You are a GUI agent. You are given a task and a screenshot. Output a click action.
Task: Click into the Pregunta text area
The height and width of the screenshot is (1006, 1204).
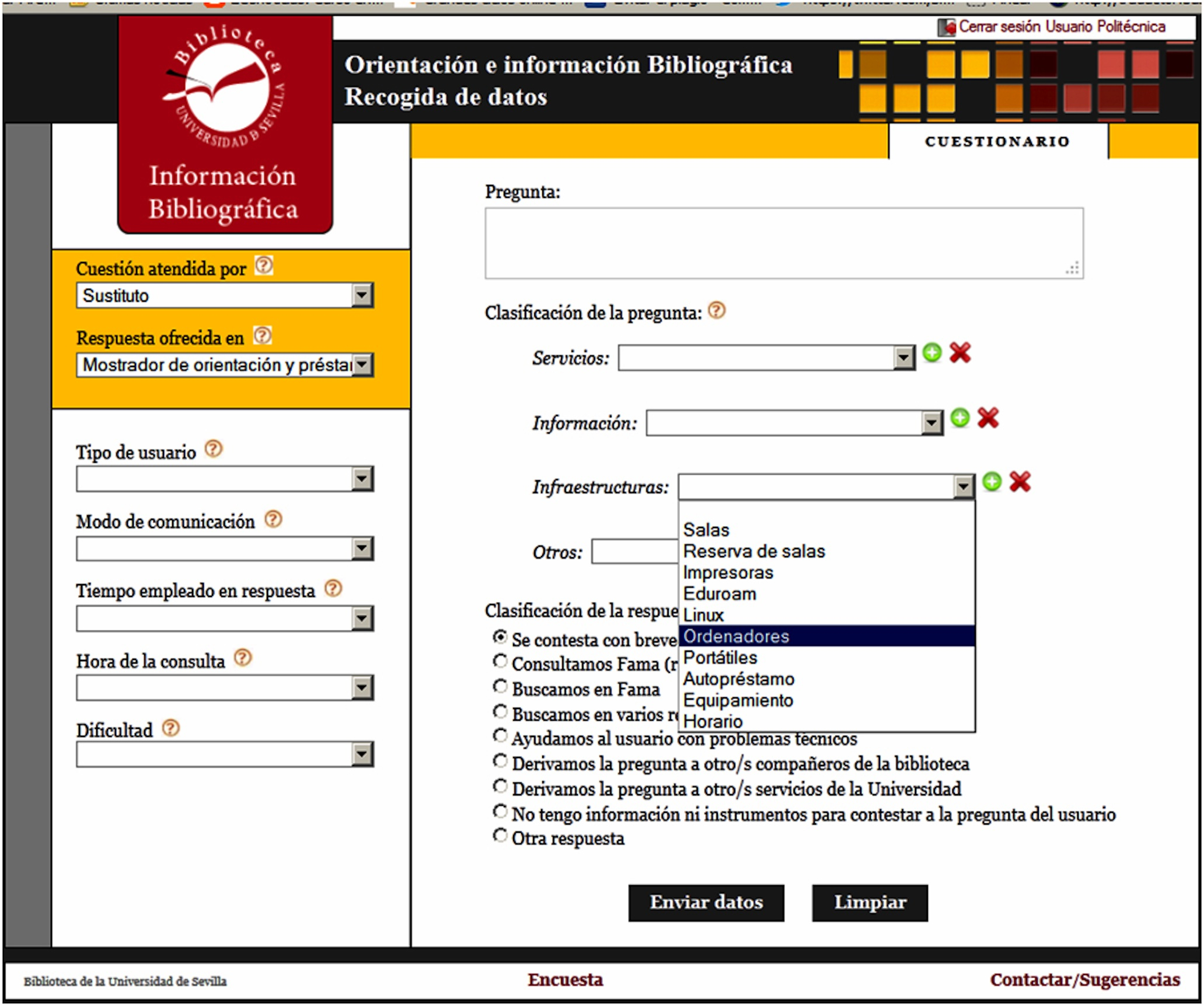point(784,243)
